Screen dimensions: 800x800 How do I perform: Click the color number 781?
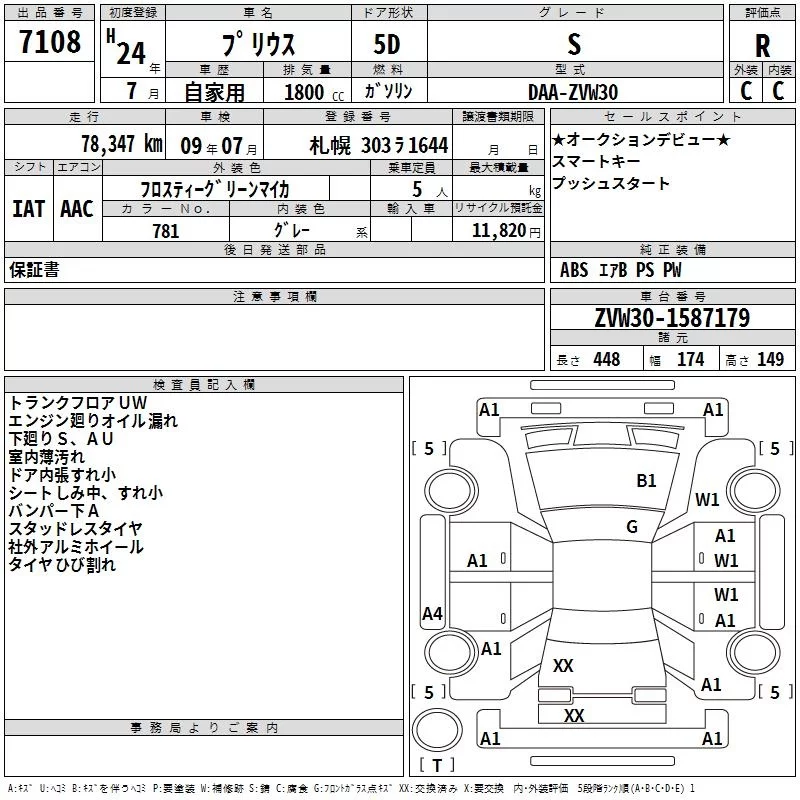tap(166, 231)
